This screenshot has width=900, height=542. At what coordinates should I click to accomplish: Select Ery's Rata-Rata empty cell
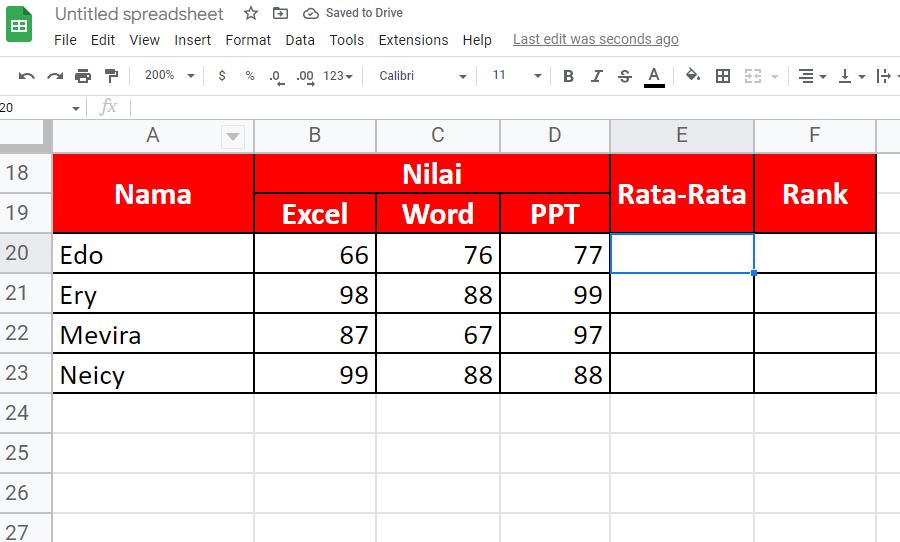click(682, 293)
